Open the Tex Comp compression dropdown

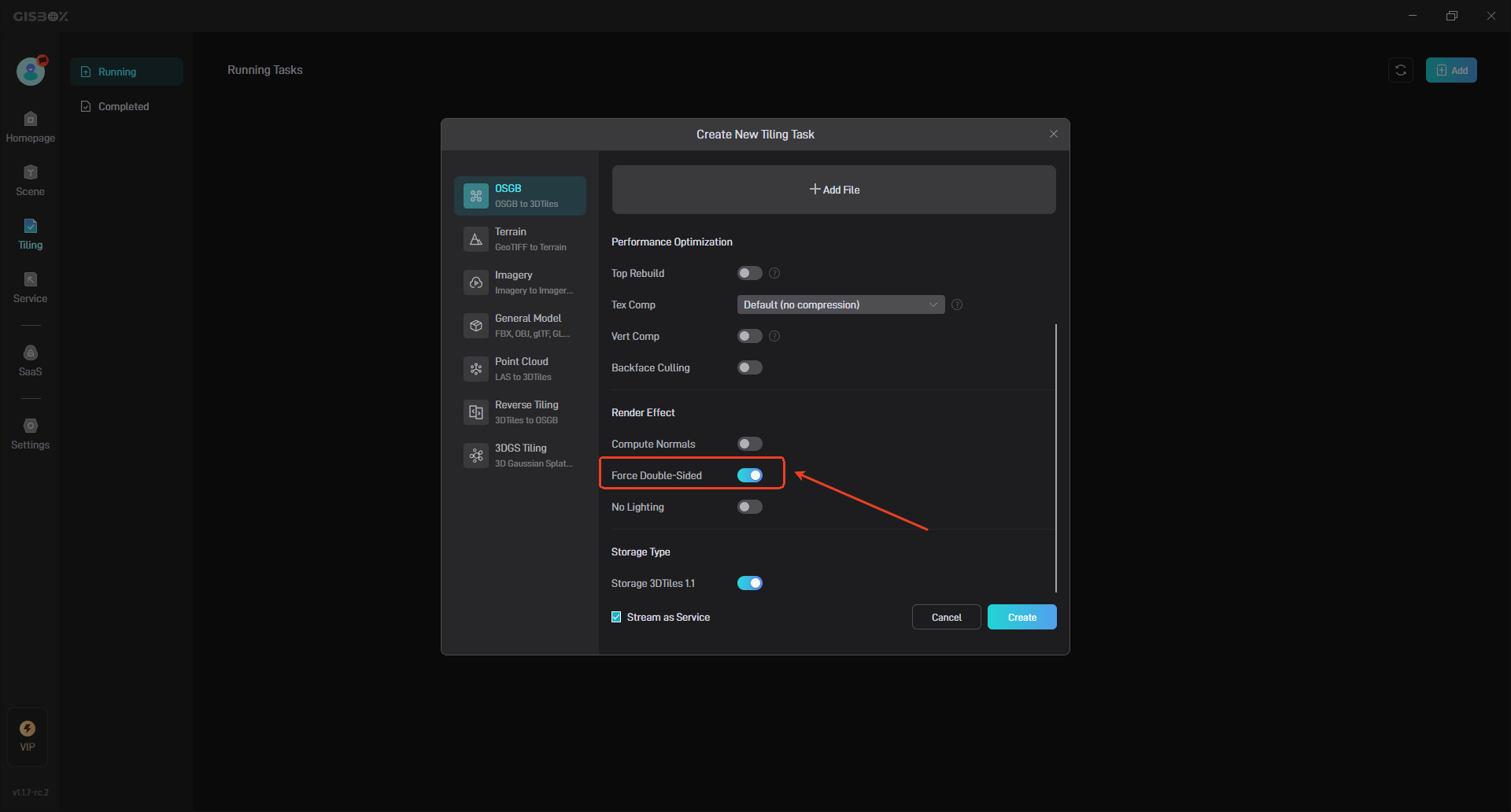pyautogui.click(x=840, y=304)
